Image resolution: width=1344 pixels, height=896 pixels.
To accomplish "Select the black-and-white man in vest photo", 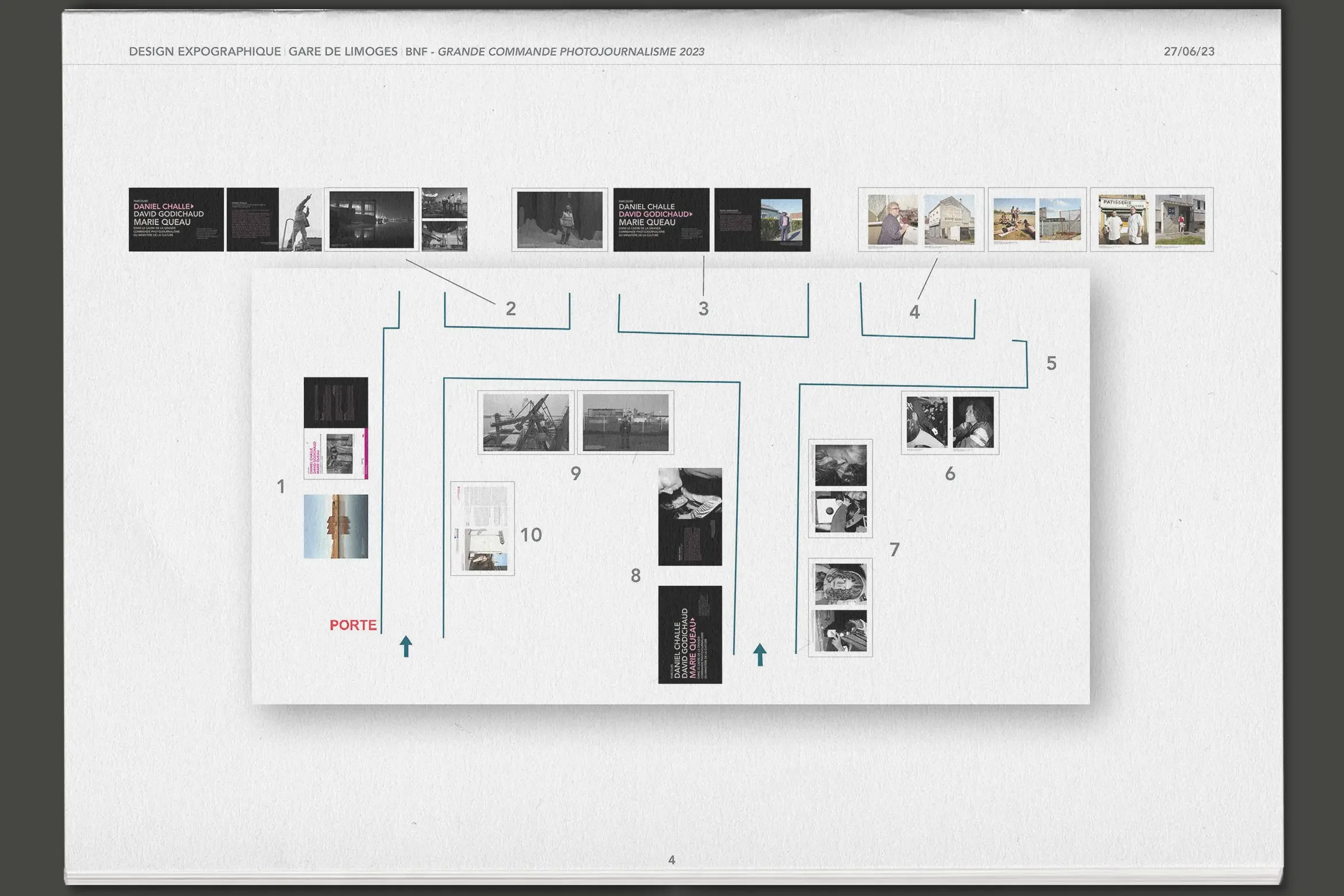I will 559,219.
